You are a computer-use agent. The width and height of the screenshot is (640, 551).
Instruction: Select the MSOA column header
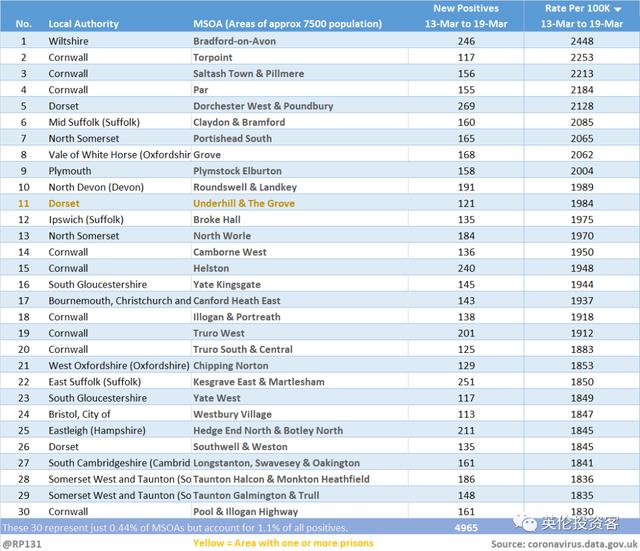click(287, 24)
